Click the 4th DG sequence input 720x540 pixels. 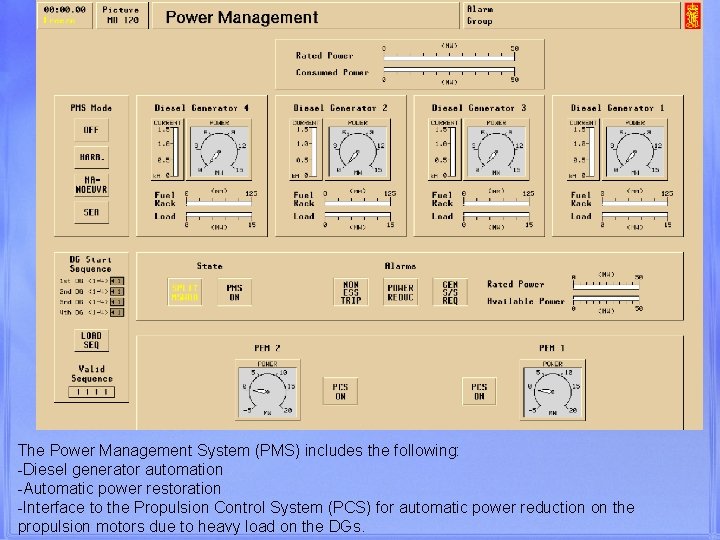(x=117, y=312)
